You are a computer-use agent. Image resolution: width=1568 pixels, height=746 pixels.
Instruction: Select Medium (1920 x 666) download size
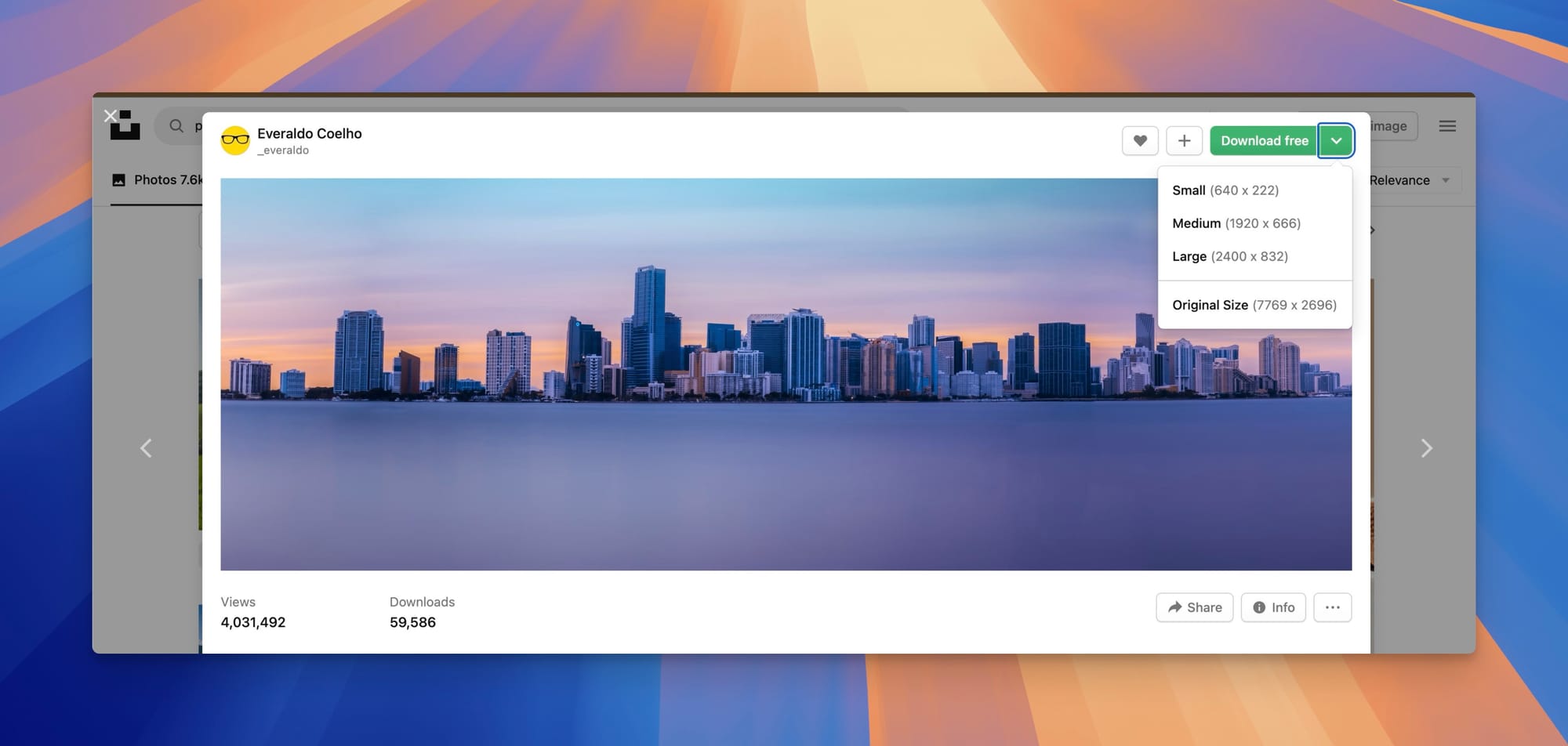coord(1236,223)
